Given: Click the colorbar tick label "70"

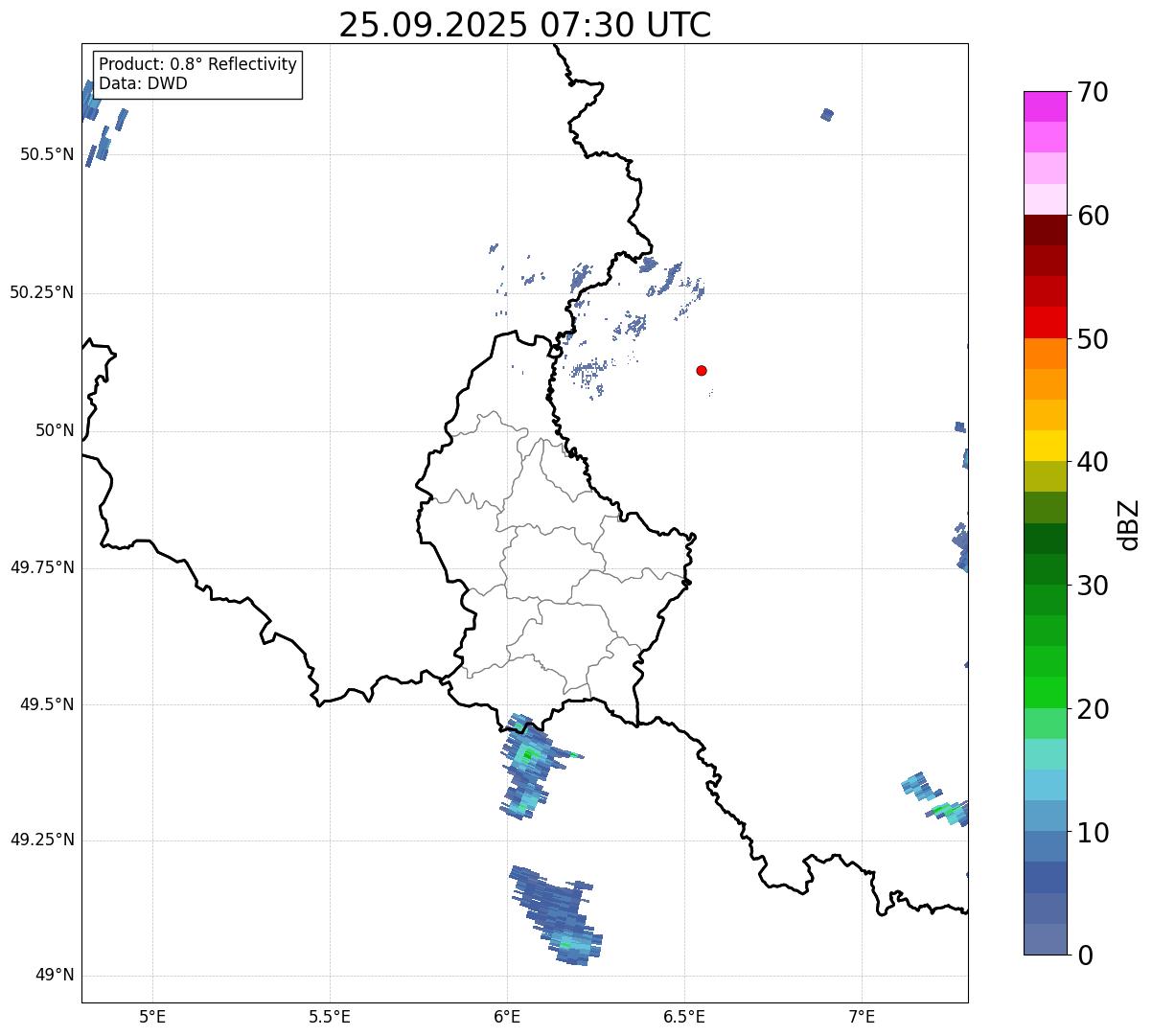Looking at the screenshot, I should [x=1093, y=93].
